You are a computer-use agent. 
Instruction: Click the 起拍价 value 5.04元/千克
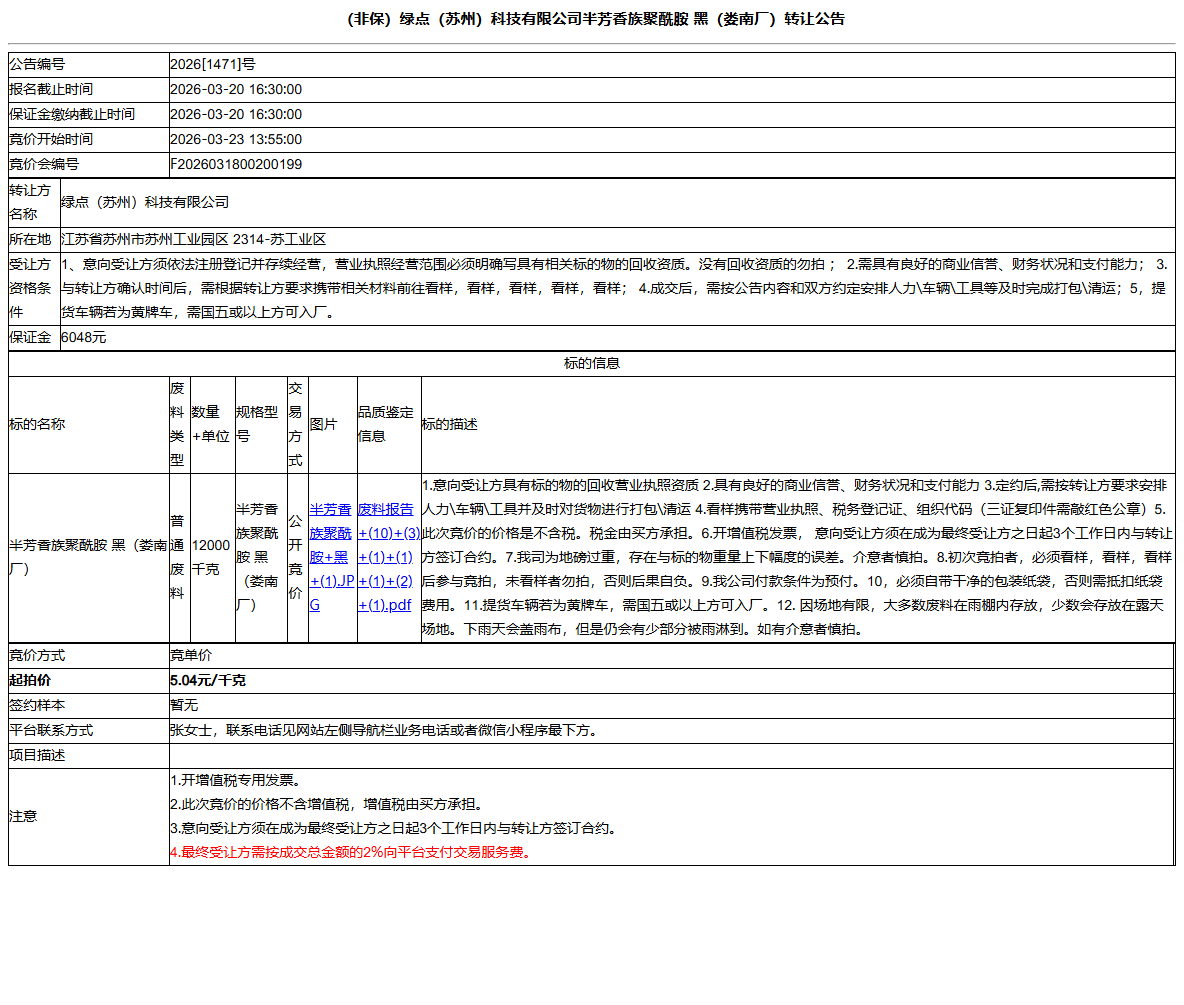click(x=199, y=680)
